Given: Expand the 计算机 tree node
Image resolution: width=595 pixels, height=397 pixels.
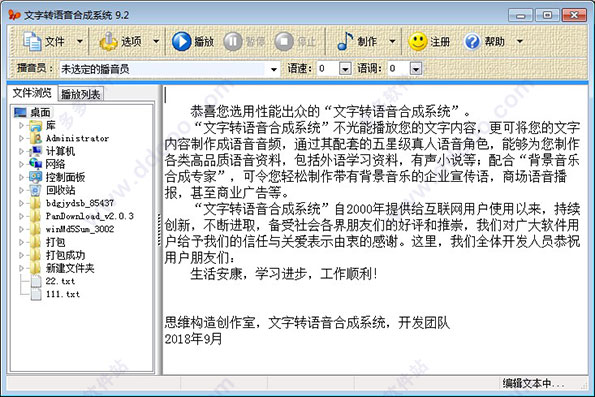Looking at the screenshot, I should pos(21,151).
